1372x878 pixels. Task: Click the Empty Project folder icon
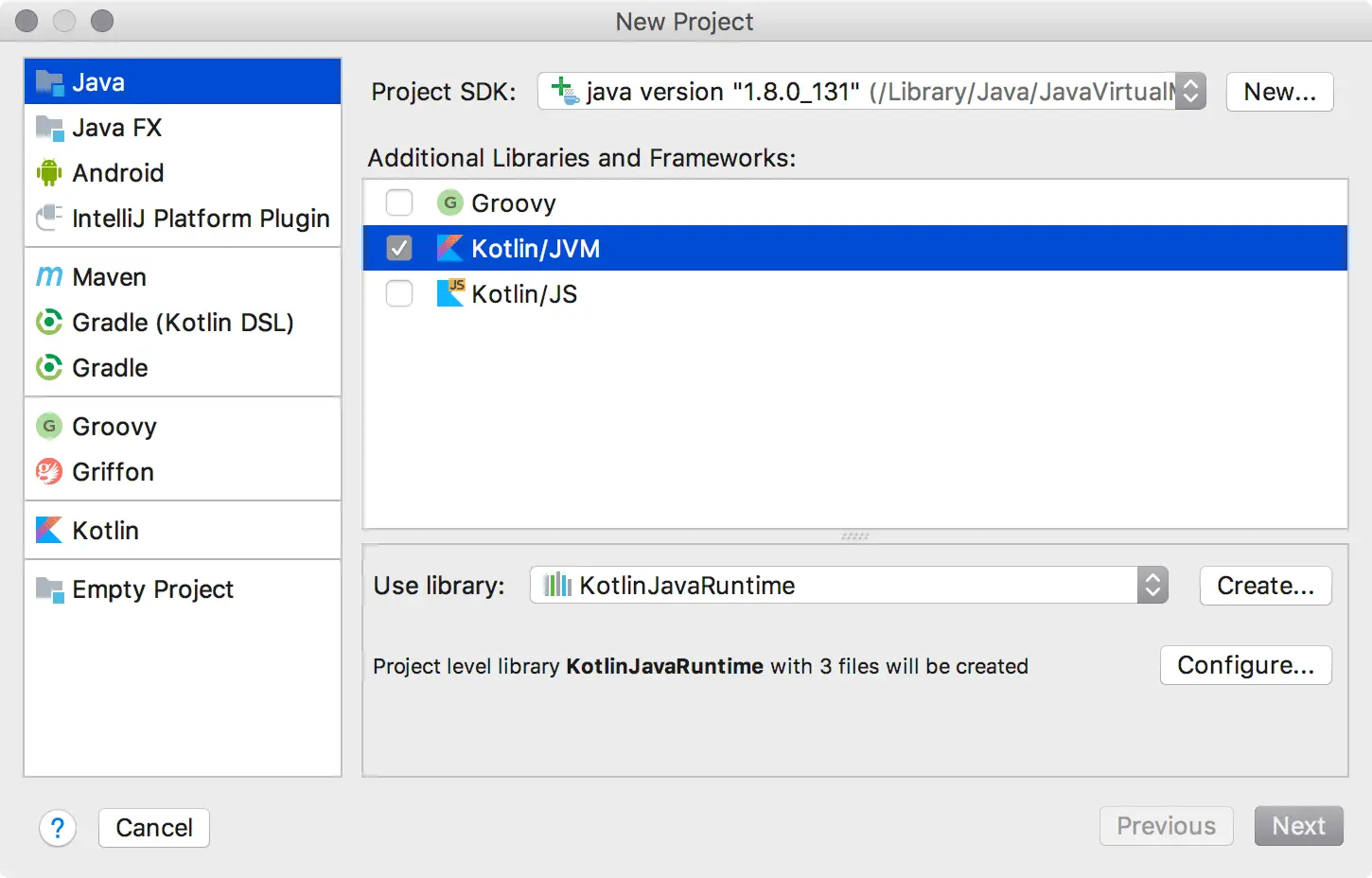pyautogui.click(x=49, y=588)
